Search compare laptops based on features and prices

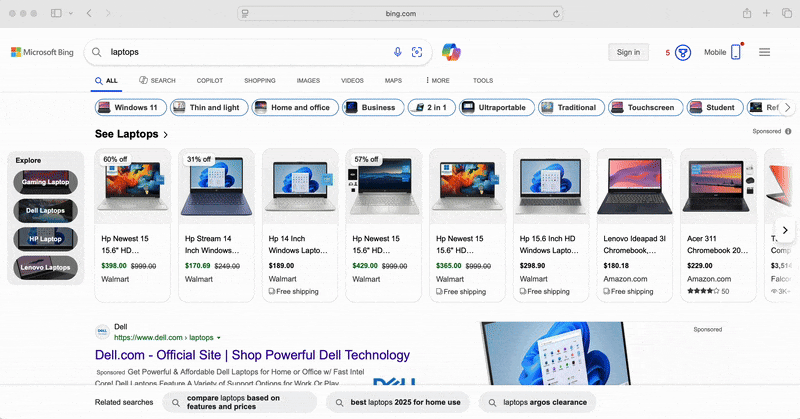240,403
